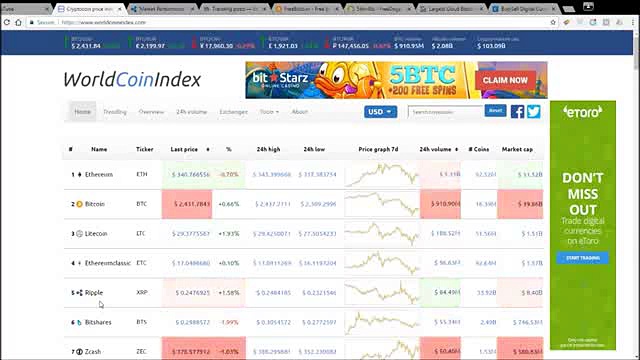Switch to the Buy/Sell Digital Currency tab

pos(522,9)
